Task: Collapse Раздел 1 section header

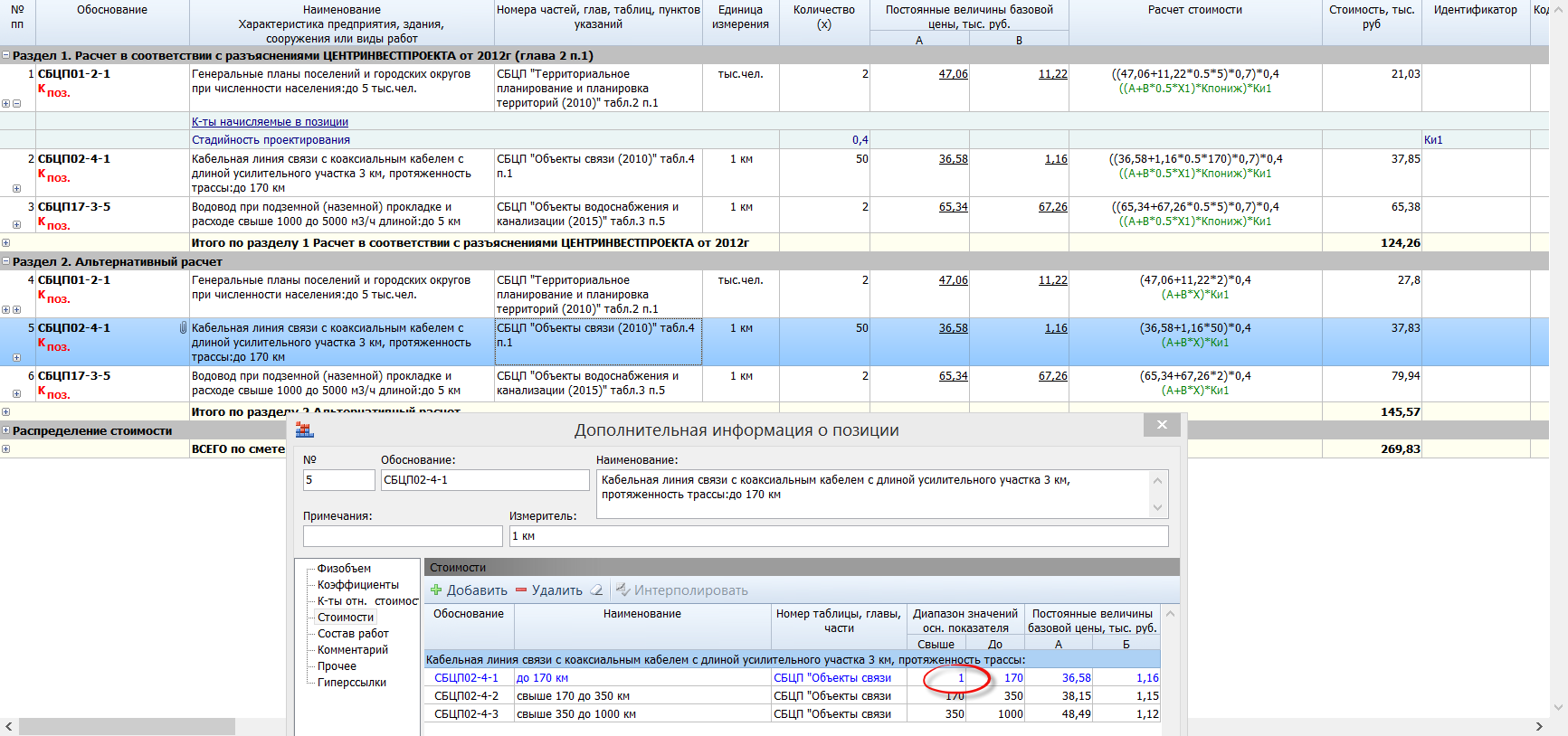Action: coord(6,56)
